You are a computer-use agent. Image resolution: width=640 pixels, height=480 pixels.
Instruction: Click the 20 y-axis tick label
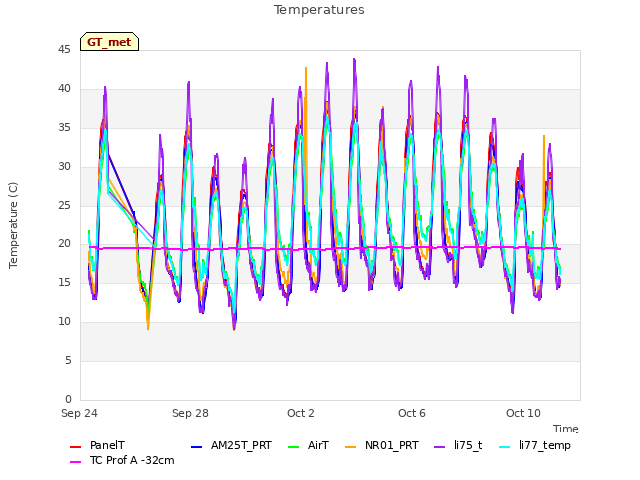(x=64, y=244)
